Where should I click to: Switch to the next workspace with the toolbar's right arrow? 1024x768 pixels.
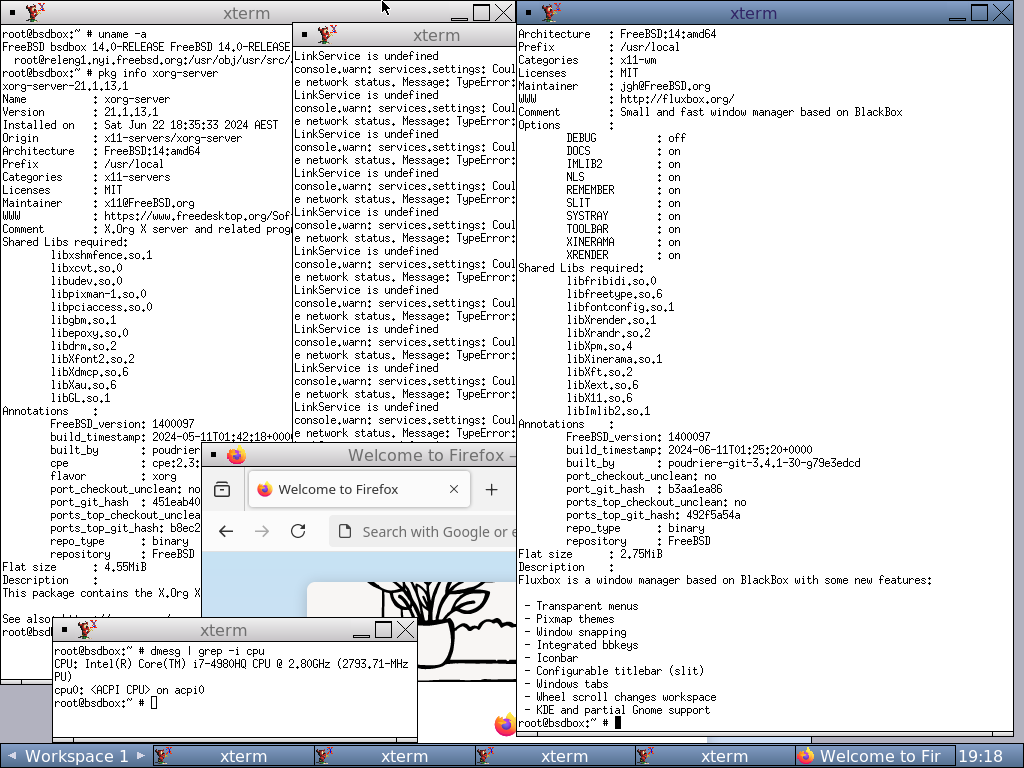pos(140,756)
